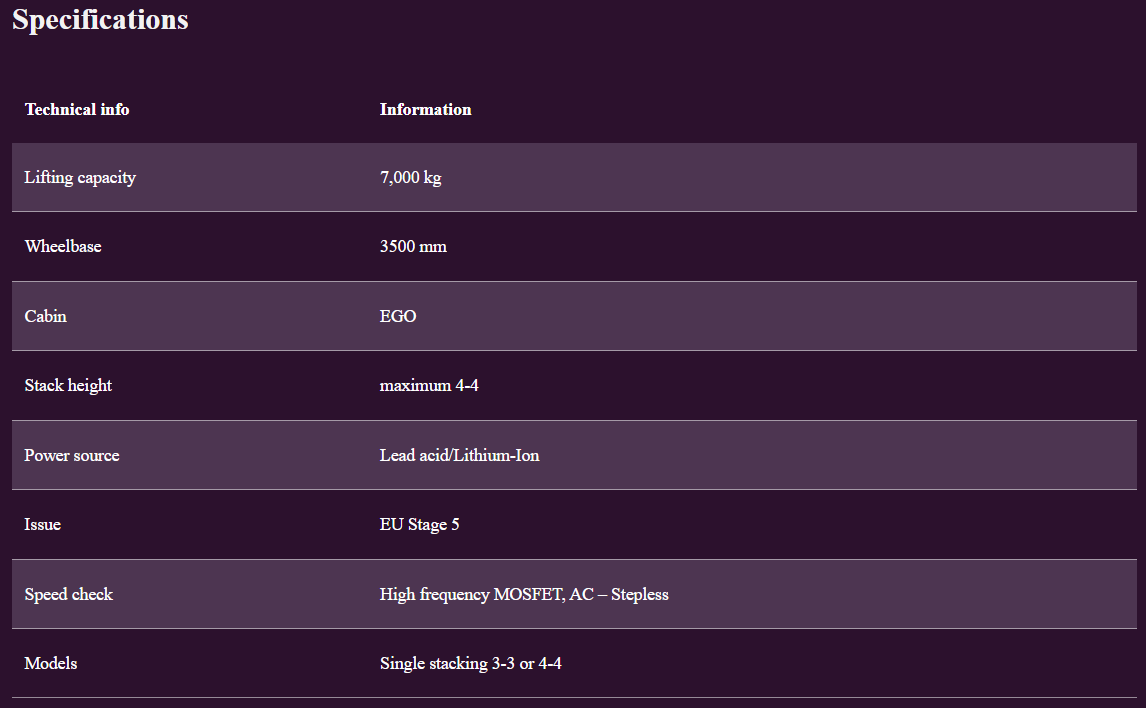1146x708 pixels.
Task: Click the Lead acid/Lithium-Ion value
Action: pyautogui.click(x=459, y=455)
